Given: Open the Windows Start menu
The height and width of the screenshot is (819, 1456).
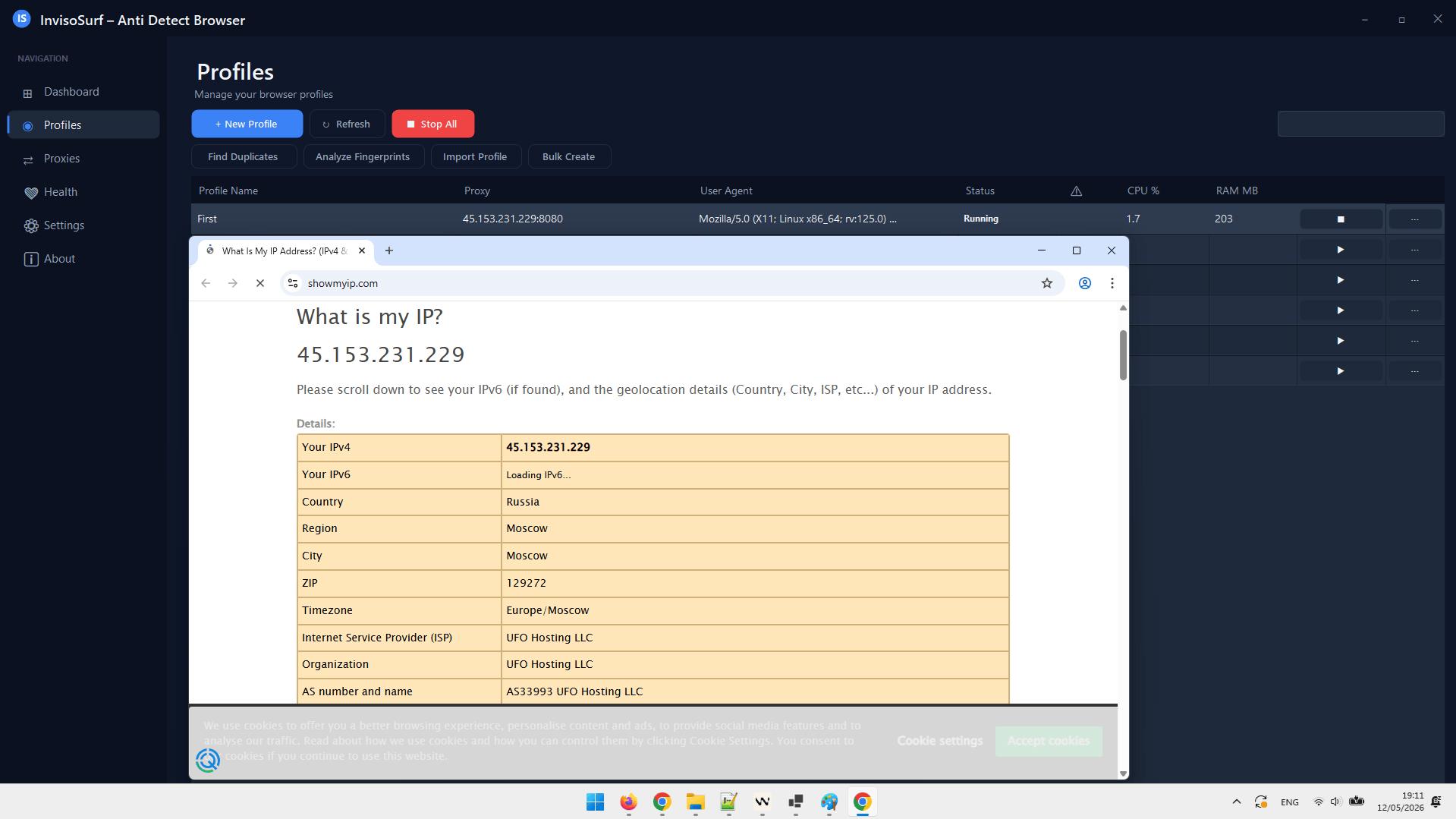Looking at the screenshot, I should click(595, 802).
